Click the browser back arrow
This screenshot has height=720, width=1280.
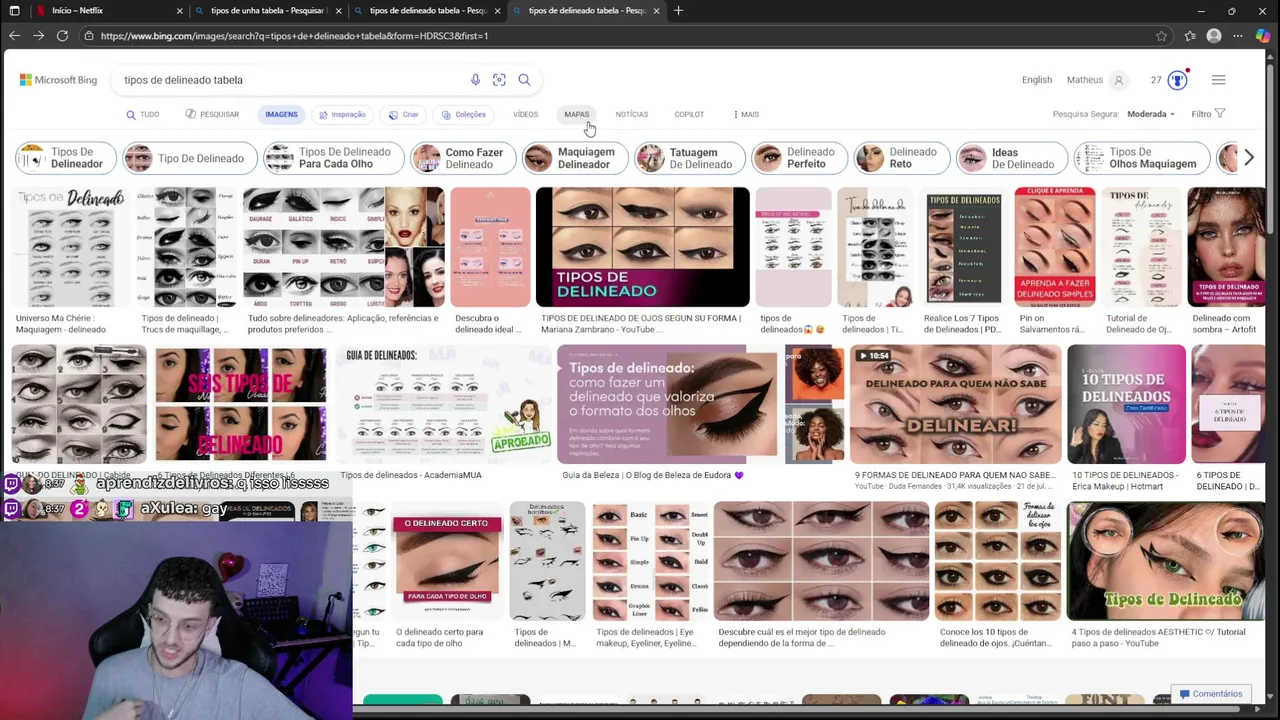pos(14,36)
